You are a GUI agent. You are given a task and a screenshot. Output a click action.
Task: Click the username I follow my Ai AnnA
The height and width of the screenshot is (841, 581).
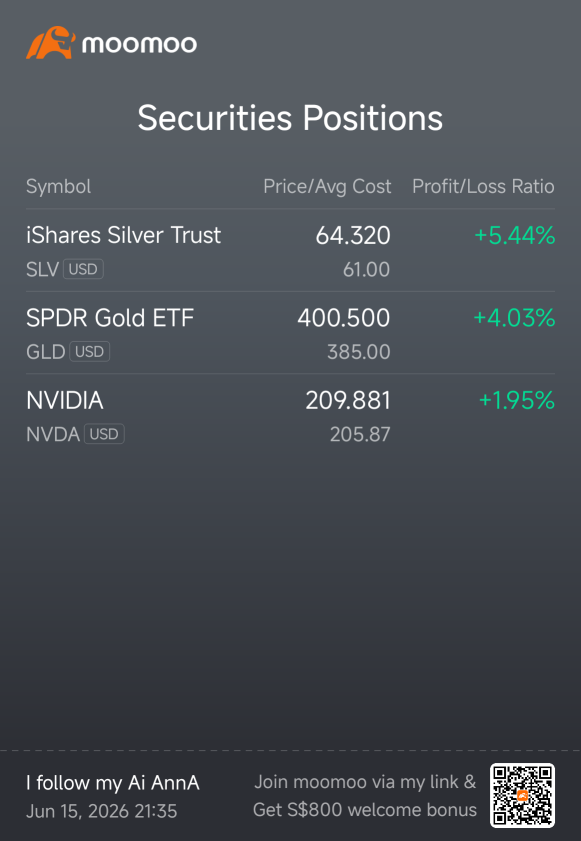(113, 783)
